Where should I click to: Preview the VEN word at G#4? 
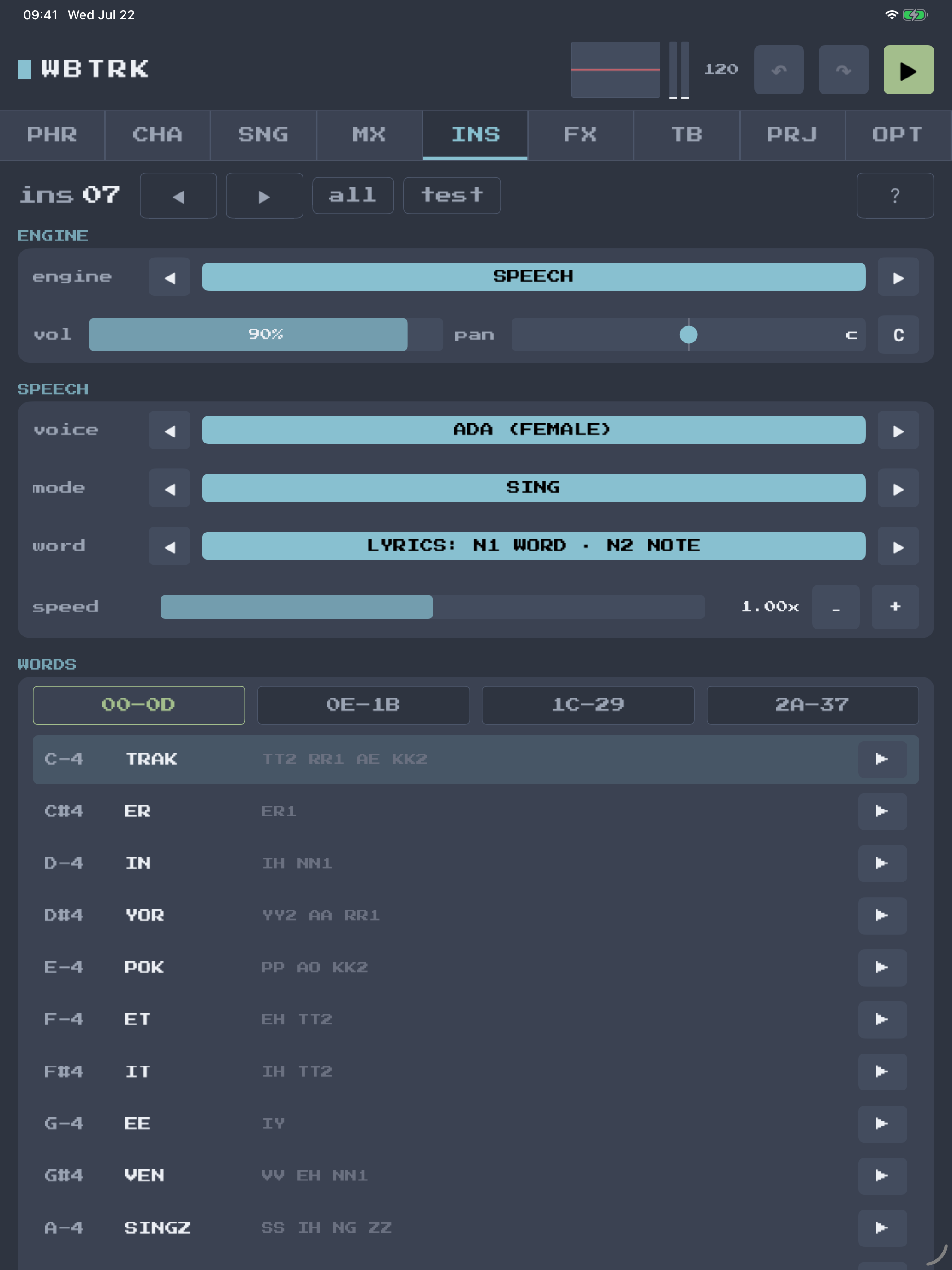click(882, 1176)
